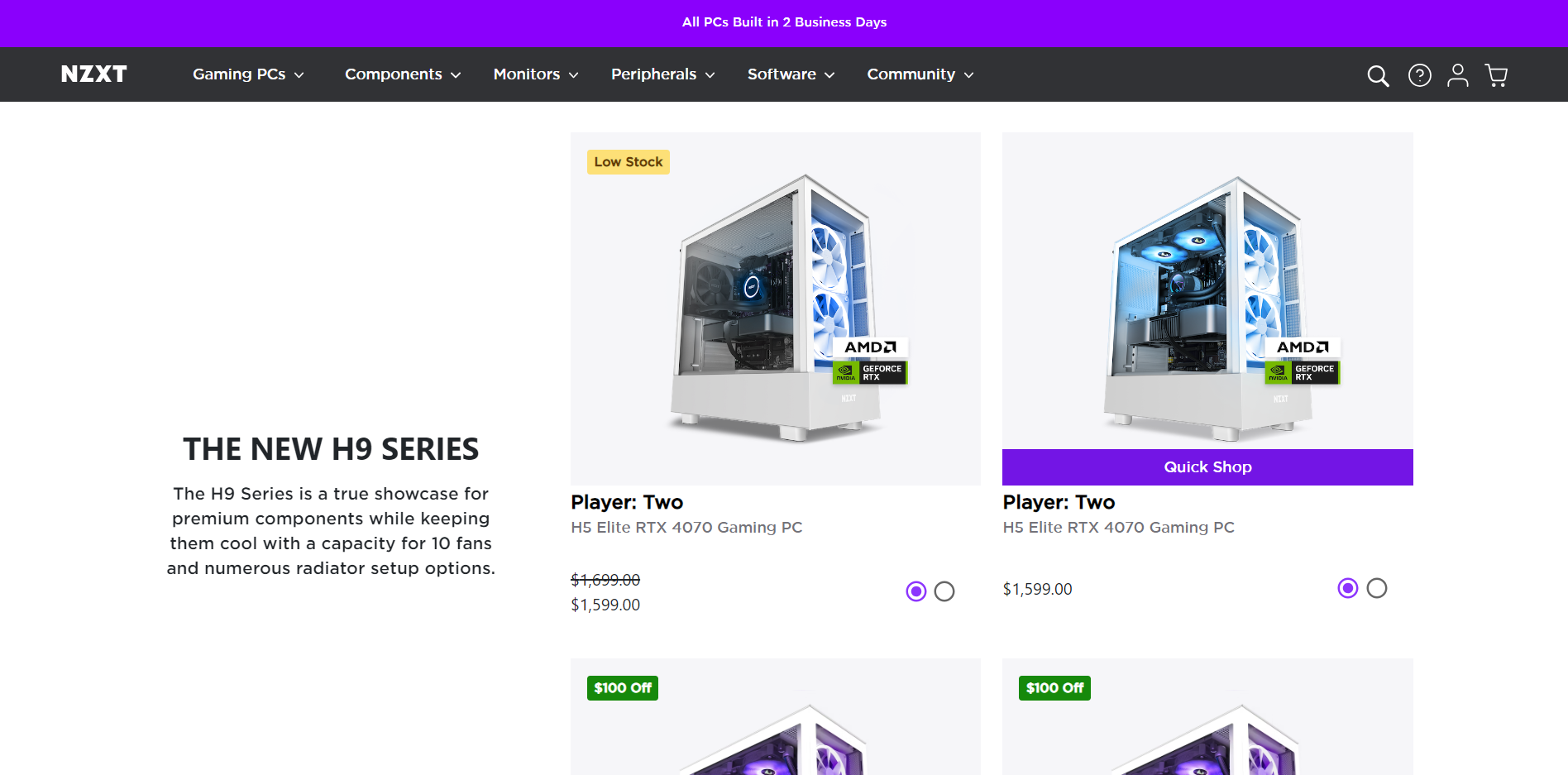View the shopping cart icon
The height and width of the screenshot is (775, 1568).
click(x=1496, y=75)
